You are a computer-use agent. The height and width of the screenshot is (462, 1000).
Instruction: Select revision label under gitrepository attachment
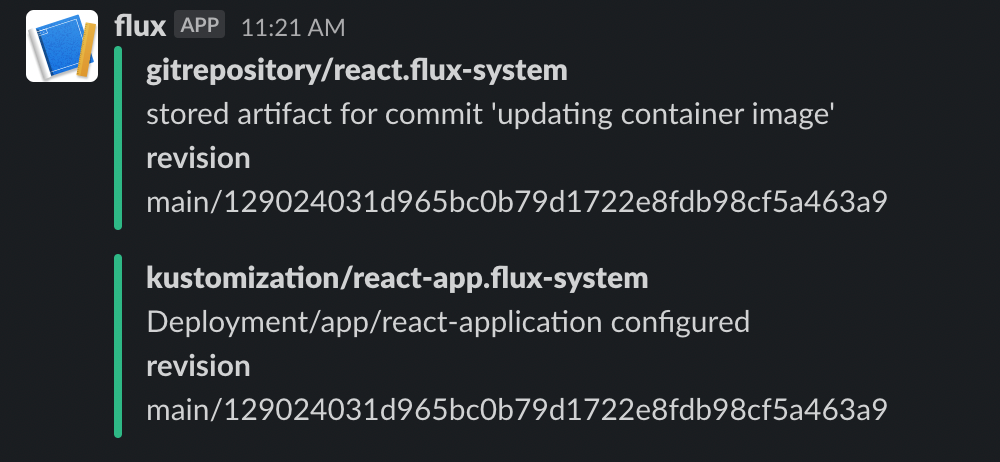click(x=198, y=158)
